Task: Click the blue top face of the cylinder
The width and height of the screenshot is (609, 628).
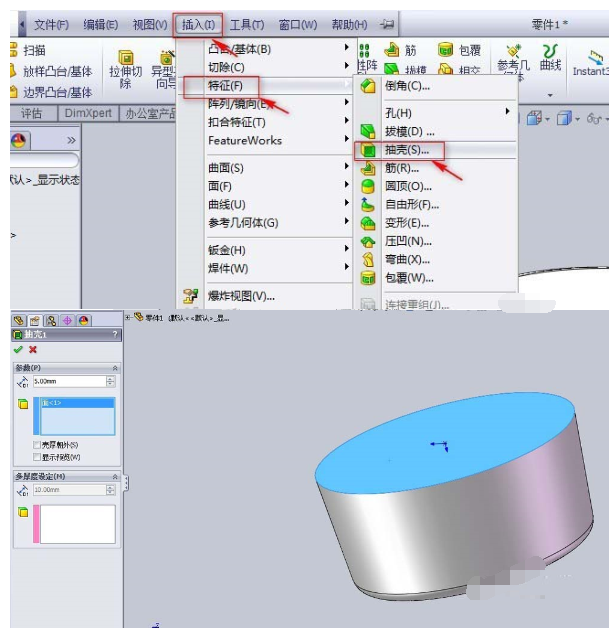Action: pos(445,443)
